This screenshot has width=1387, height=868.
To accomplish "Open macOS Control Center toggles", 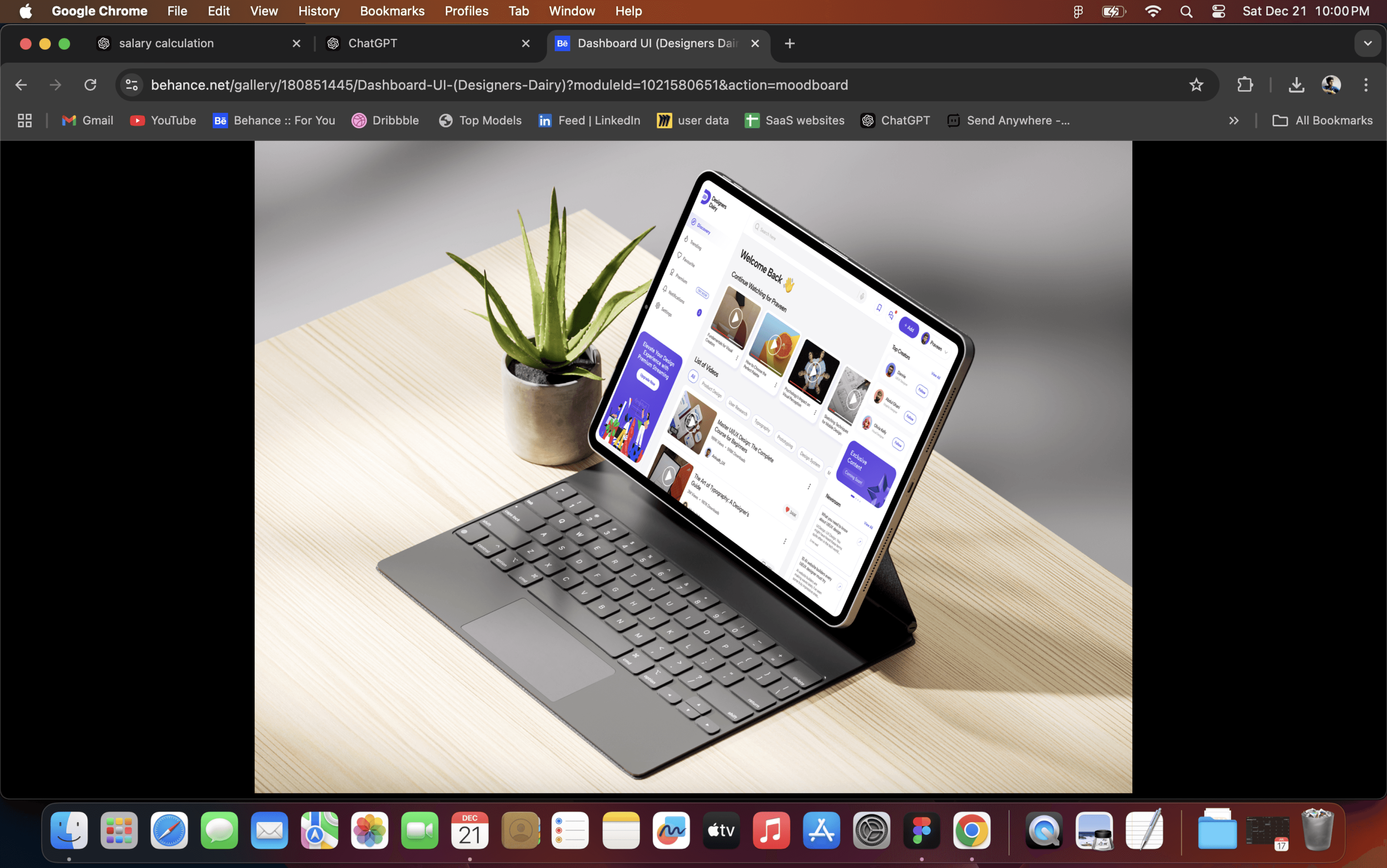I will [x=1218, y=11].
